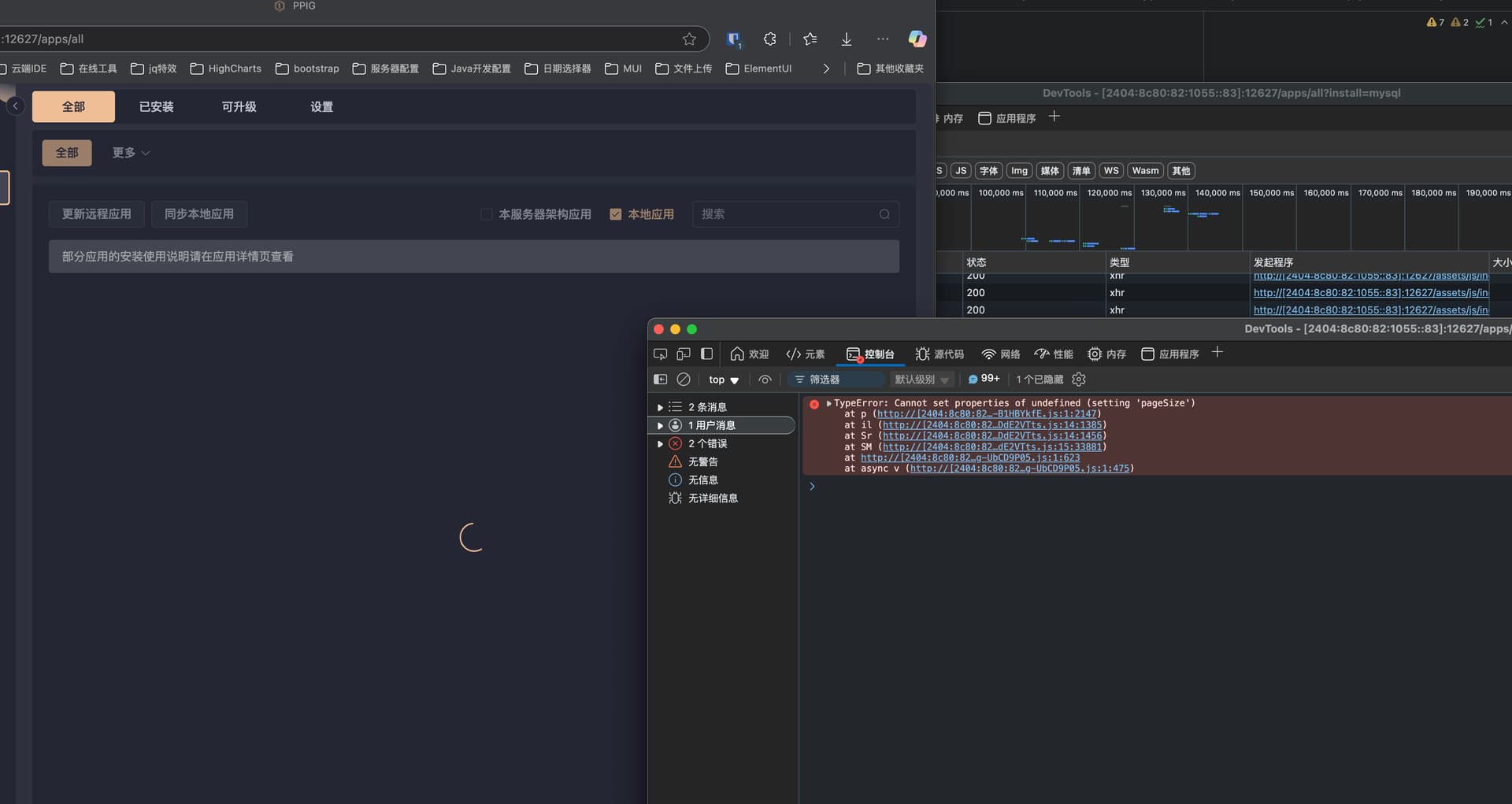Collapse sidebar with the left chevron button

(15, 106)
